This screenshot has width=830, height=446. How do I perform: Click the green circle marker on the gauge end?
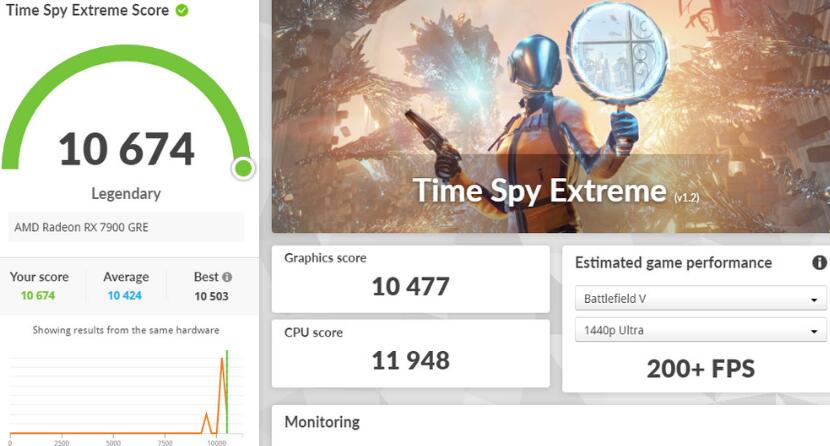pyautogui.click(x=242, y=167)
